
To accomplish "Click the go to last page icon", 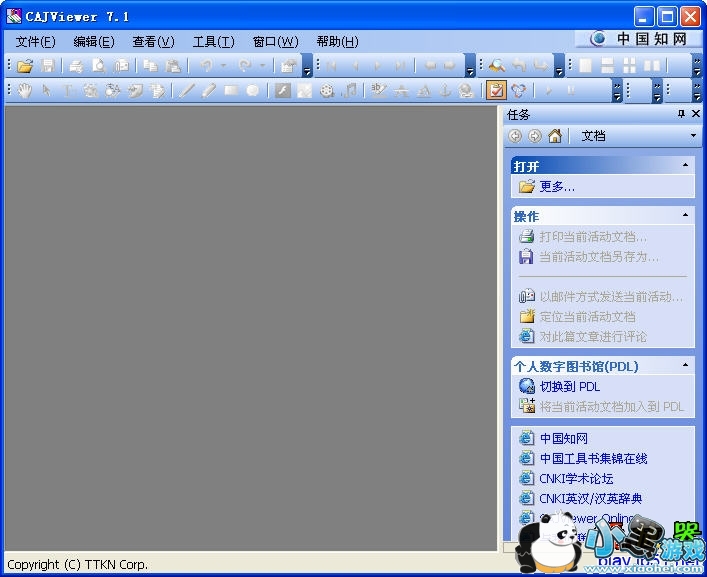I will (x=399, y=66).
